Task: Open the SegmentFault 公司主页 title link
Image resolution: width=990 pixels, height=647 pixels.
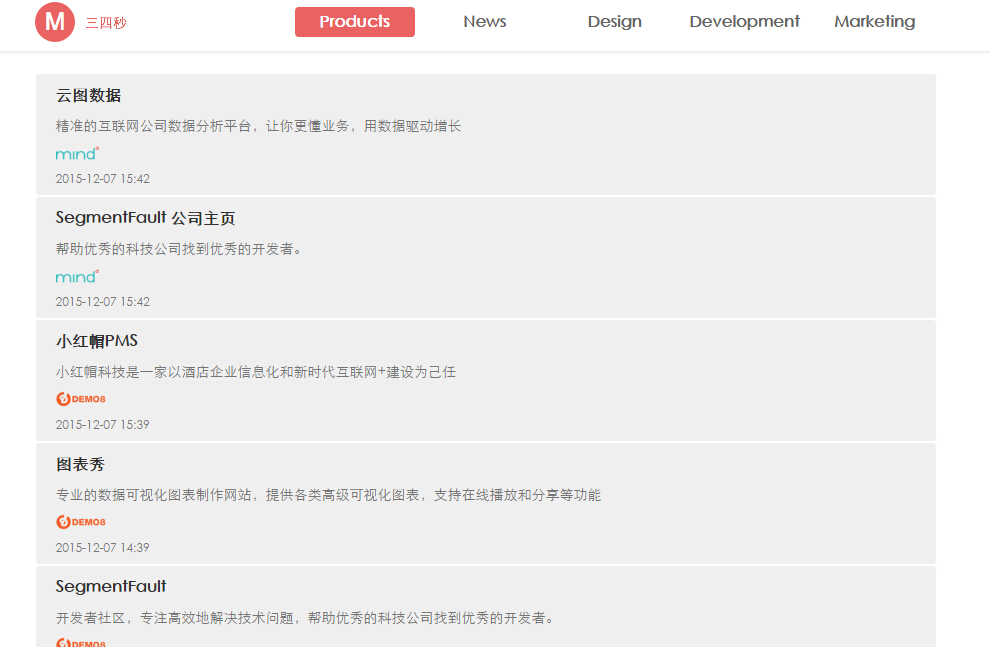Action: click(x=145, y=219)
